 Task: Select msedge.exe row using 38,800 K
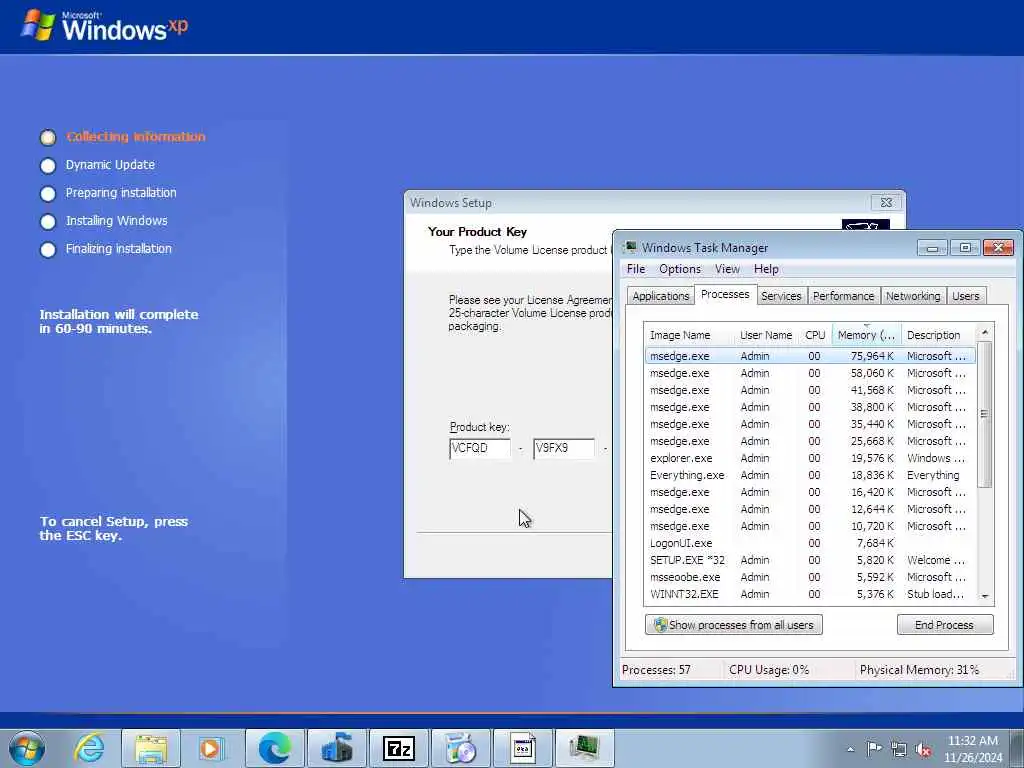click(810, 407)
